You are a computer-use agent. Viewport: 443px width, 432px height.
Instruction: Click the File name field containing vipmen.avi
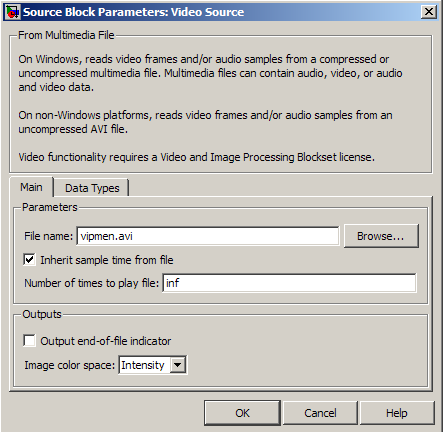tap(208, 236)
